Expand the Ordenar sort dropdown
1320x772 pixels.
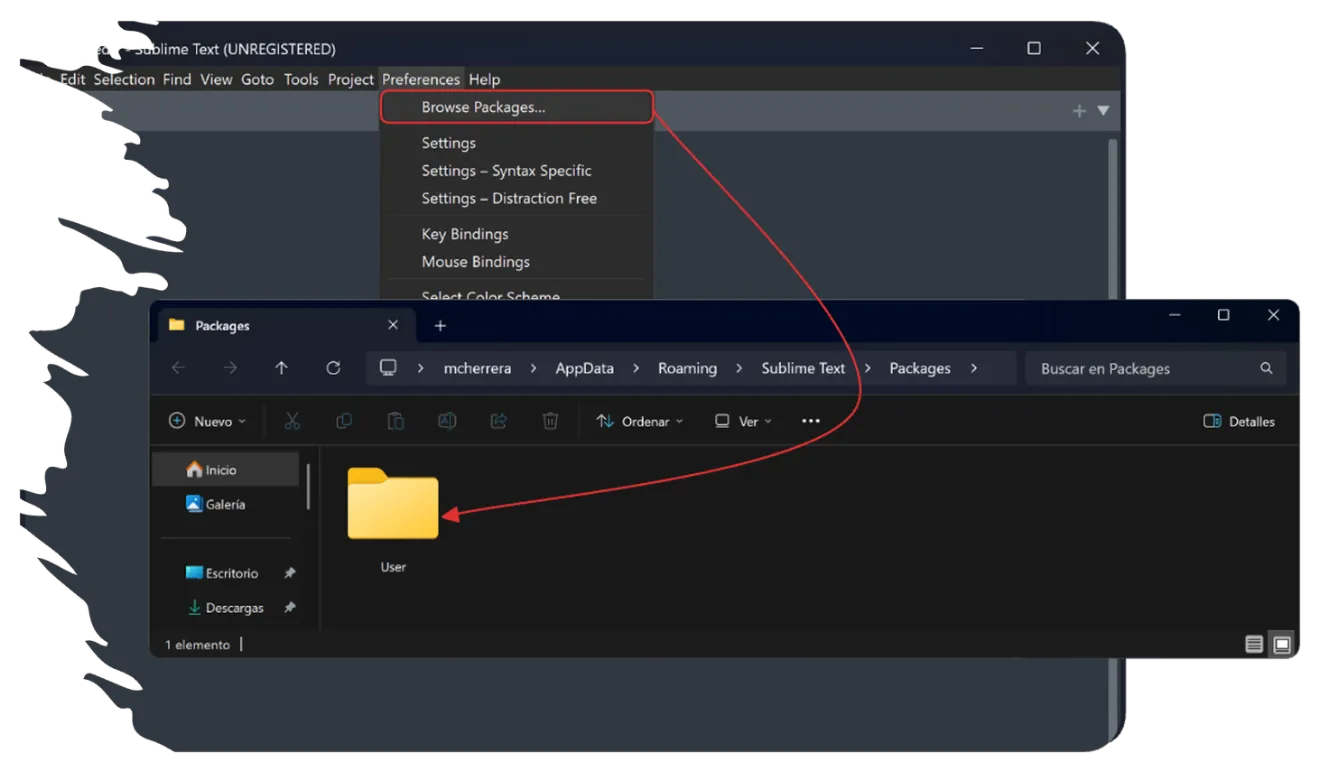point(640,421)
